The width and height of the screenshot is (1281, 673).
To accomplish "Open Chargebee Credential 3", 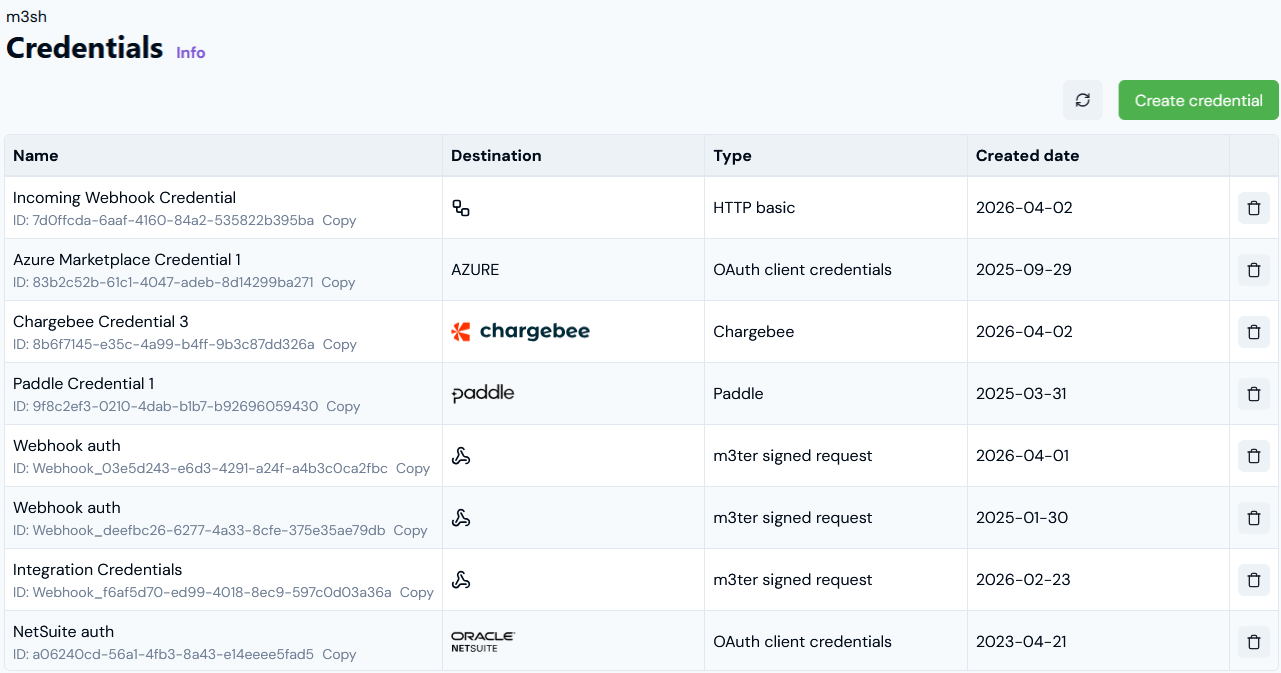I will [101, 322].
